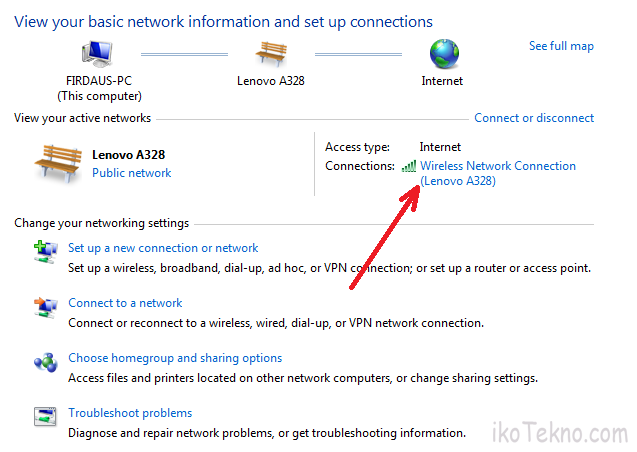Click the FIRDAUS-PC (This computer) label
Viewport: 637px width, 452px height.
pyautogui.click(x=99, y=88)
